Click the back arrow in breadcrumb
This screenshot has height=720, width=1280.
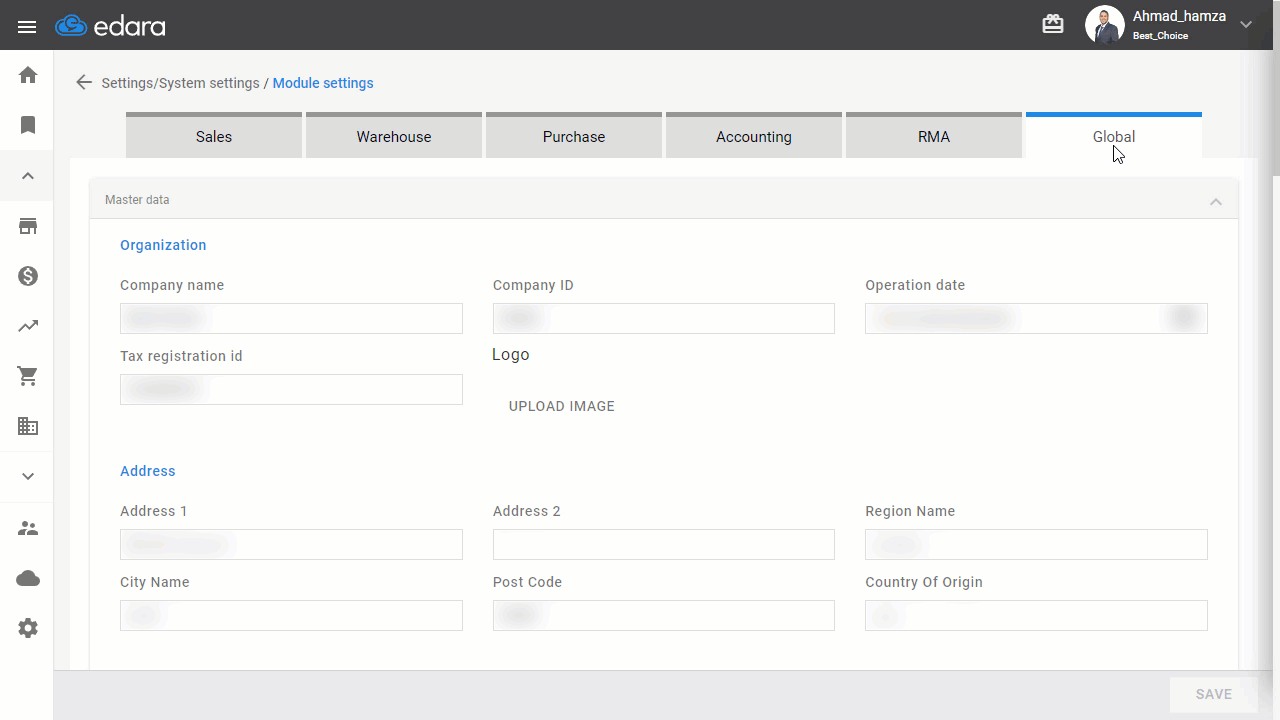[x=84, y=83]
